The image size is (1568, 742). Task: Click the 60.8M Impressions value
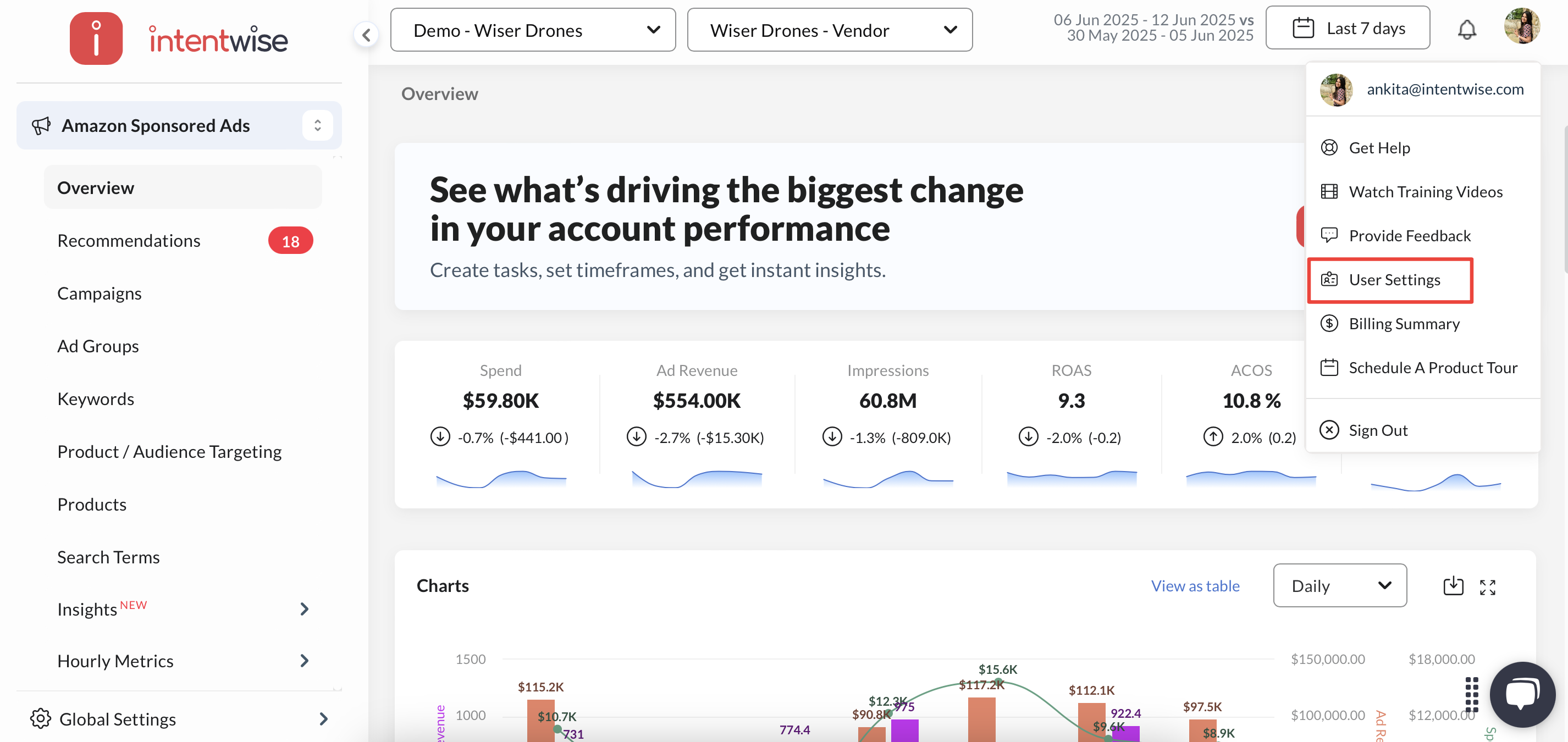click(x=887, y=401)
